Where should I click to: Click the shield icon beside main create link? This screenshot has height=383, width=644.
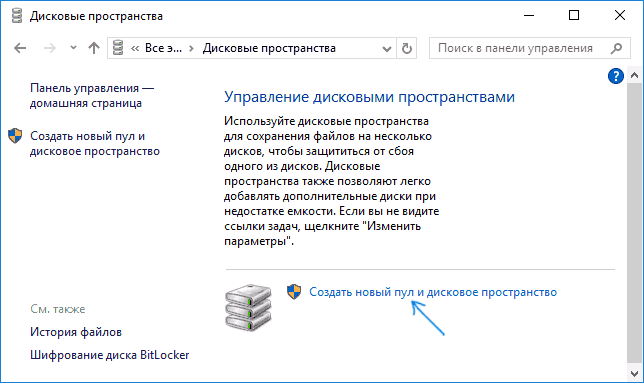click(x=294, y=292)
